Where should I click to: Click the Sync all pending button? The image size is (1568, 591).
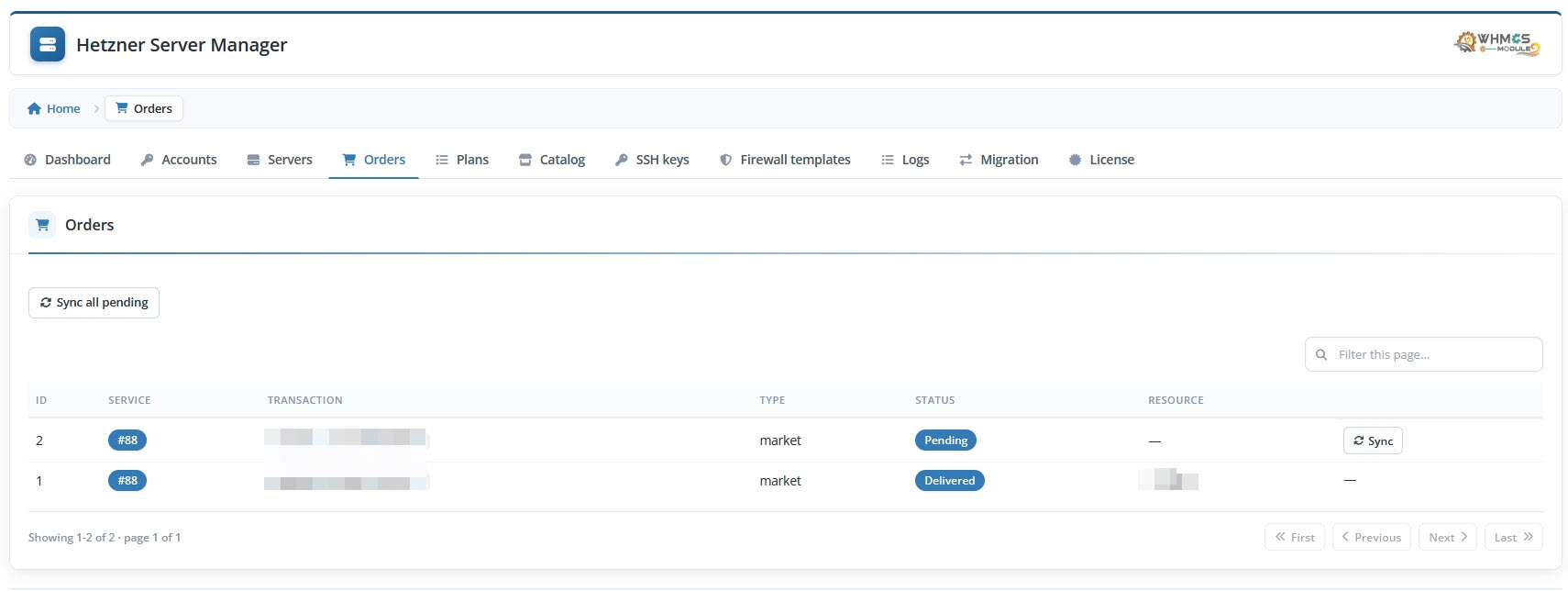point(94,303)
